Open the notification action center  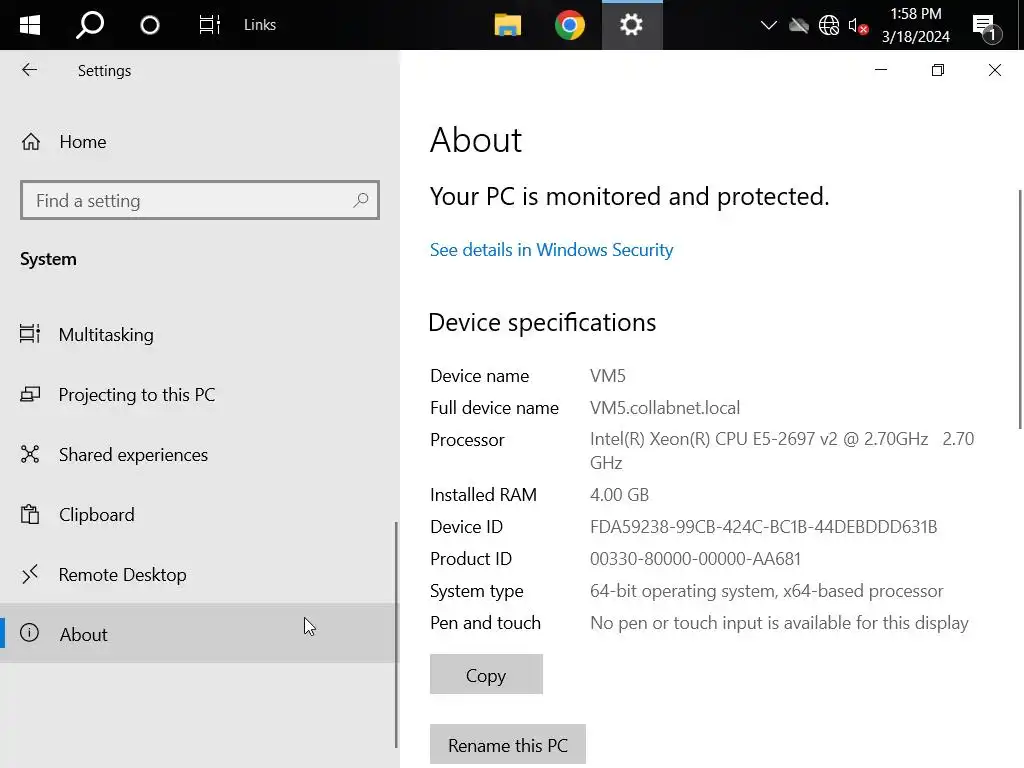(x=985, y=26)
